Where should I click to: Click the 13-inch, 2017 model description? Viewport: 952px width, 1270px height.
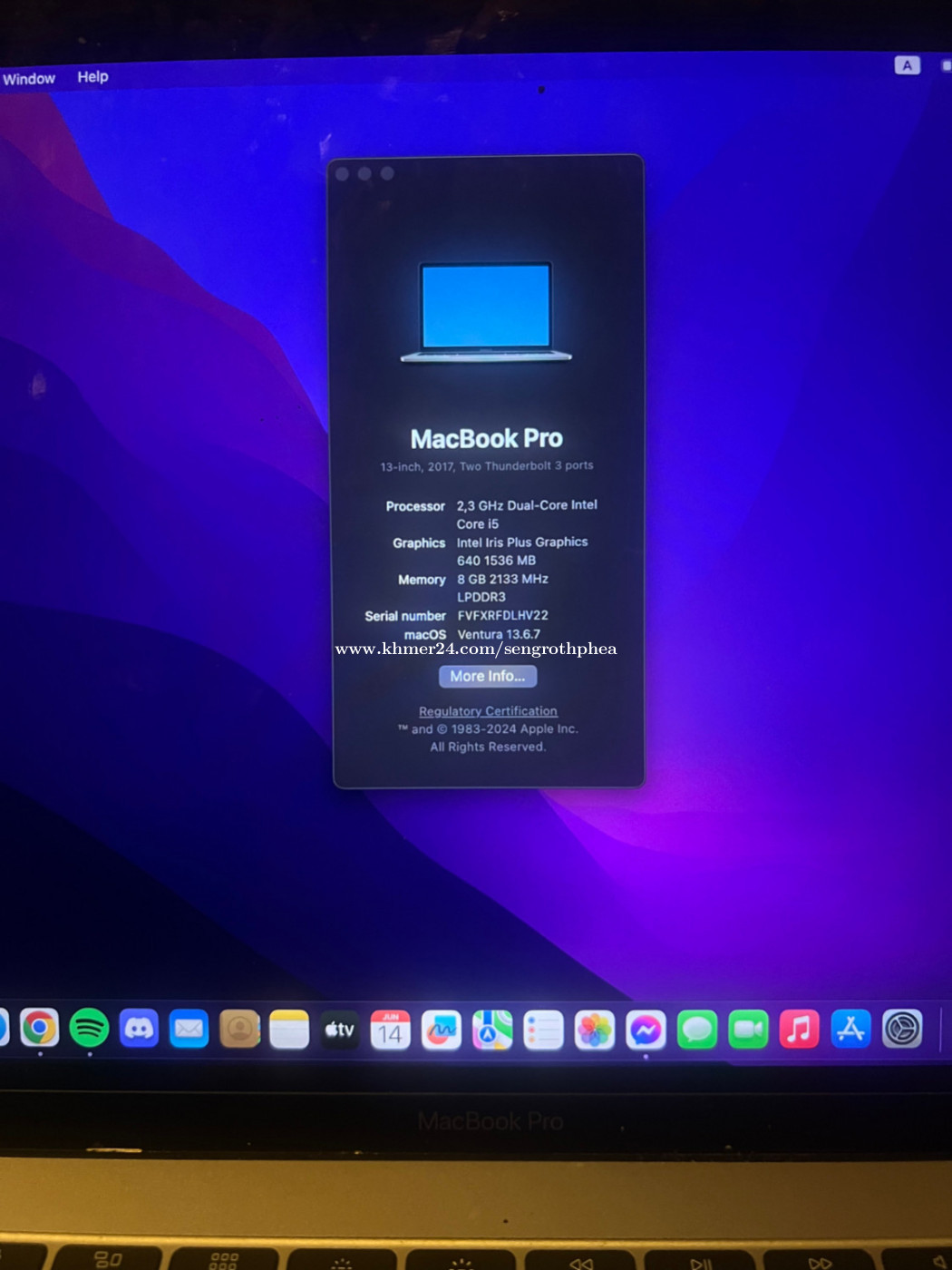[487, 466]
